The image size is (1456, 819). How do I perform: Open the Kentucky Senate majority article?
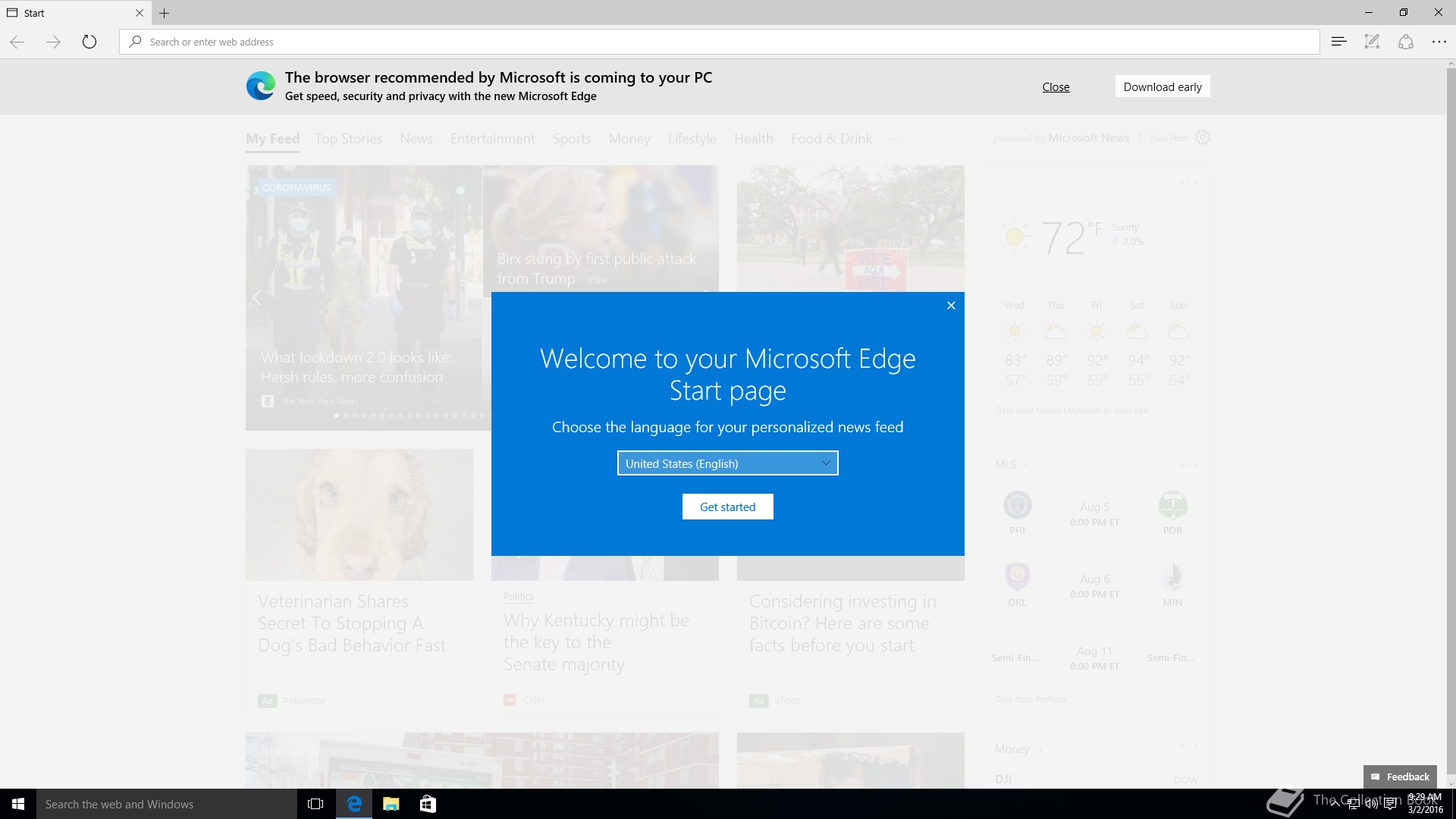point(596,642)
